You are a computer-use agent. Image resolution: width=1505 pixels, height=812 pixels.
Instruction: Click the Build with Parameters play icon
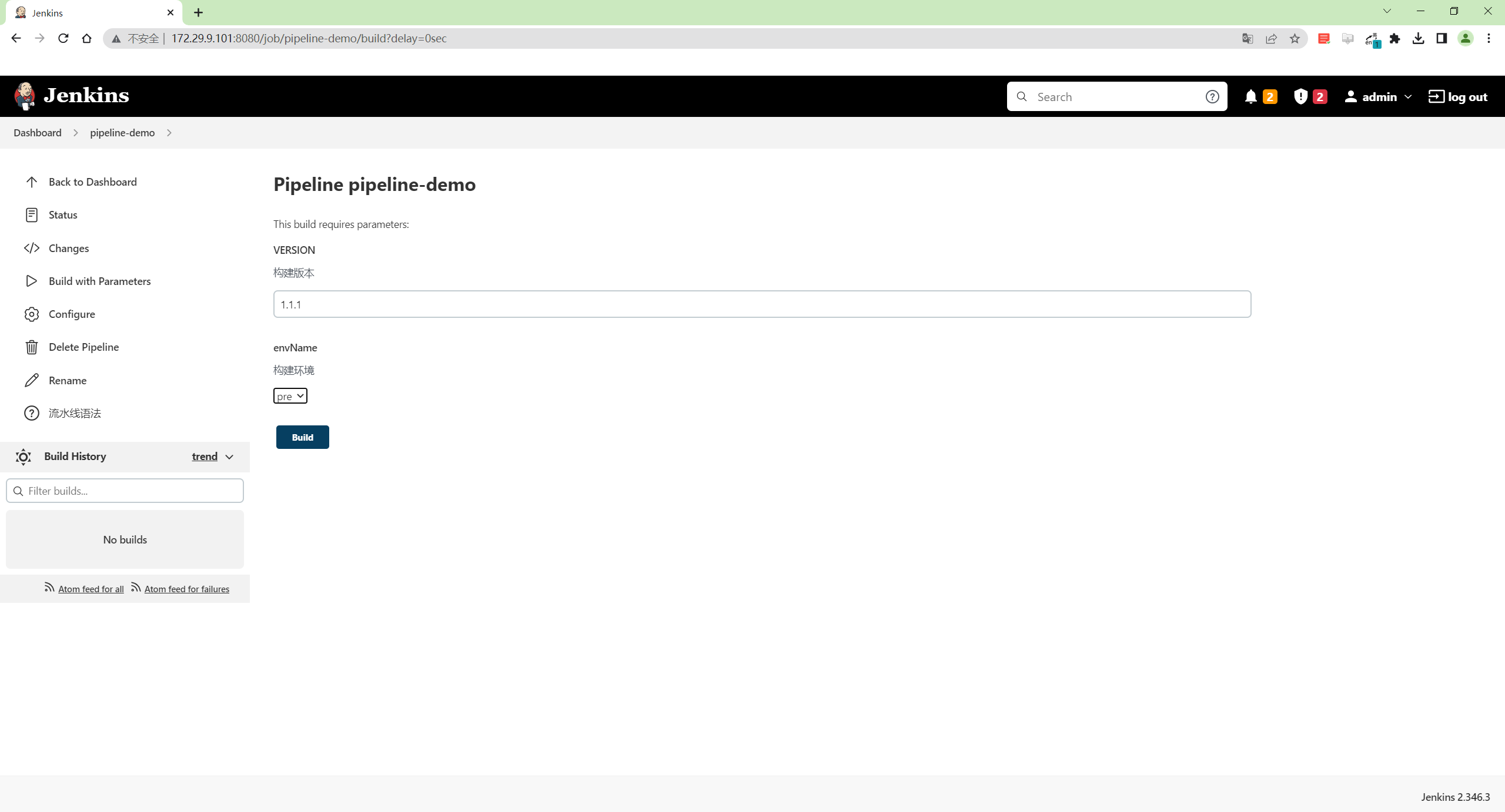(x=32, y=281)
